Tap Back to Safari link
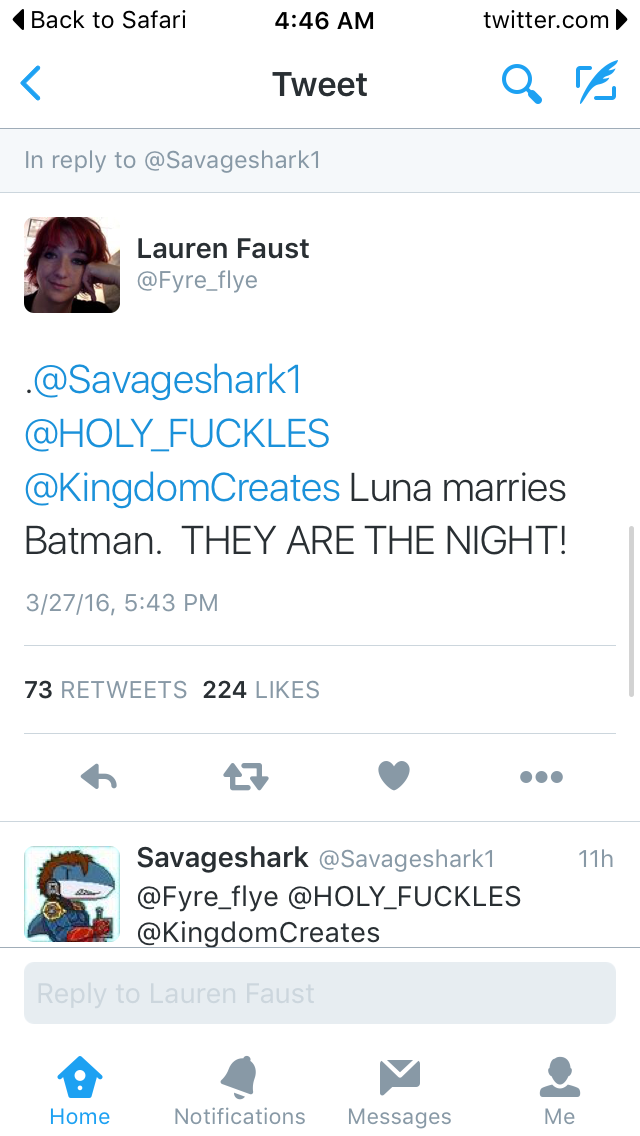The image size is (640, 1136). [98, 20]
